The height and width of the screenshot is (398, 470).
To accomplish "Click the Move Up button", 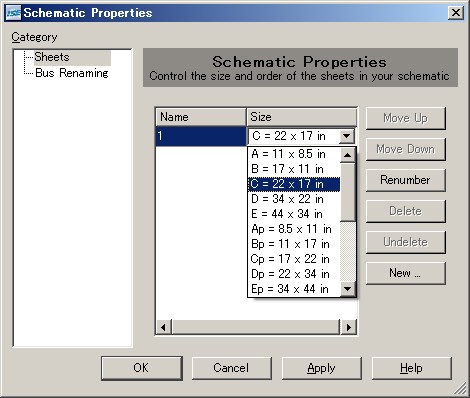I will tap(406, 118).
